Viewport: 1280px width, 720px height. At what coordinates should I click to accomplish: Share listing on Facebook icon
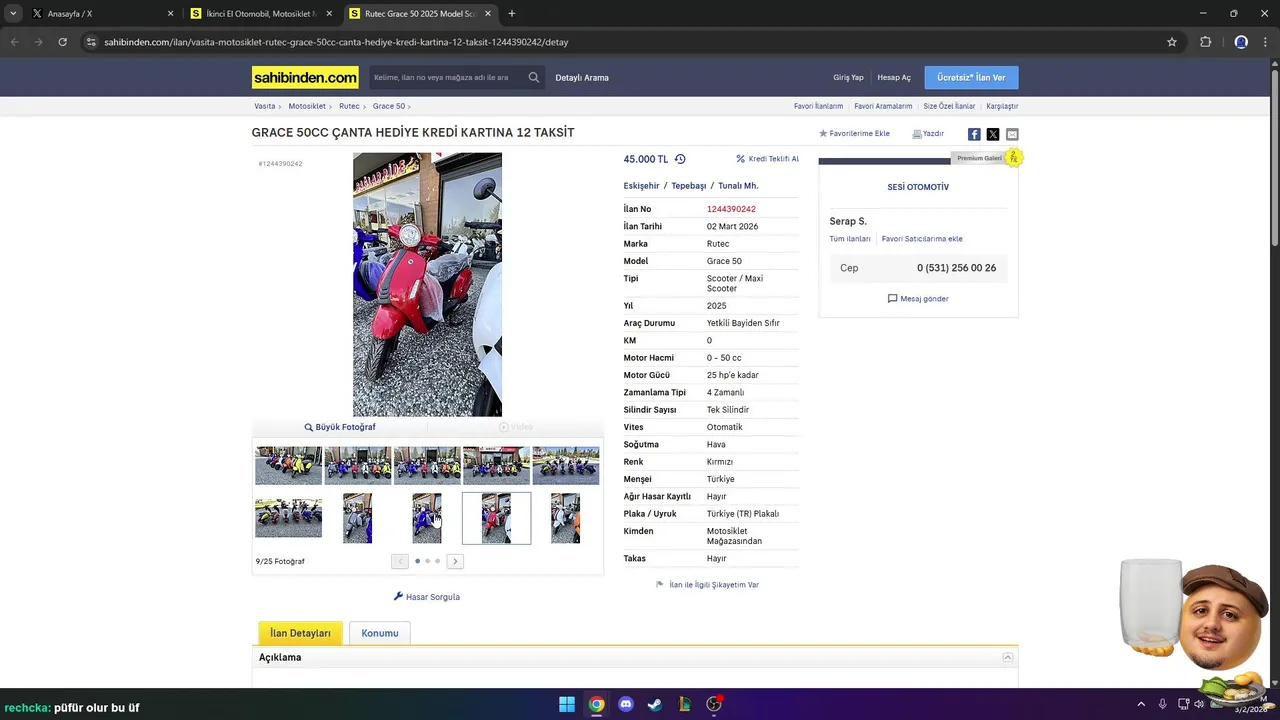pyautogui.click(x=974, y=134)
